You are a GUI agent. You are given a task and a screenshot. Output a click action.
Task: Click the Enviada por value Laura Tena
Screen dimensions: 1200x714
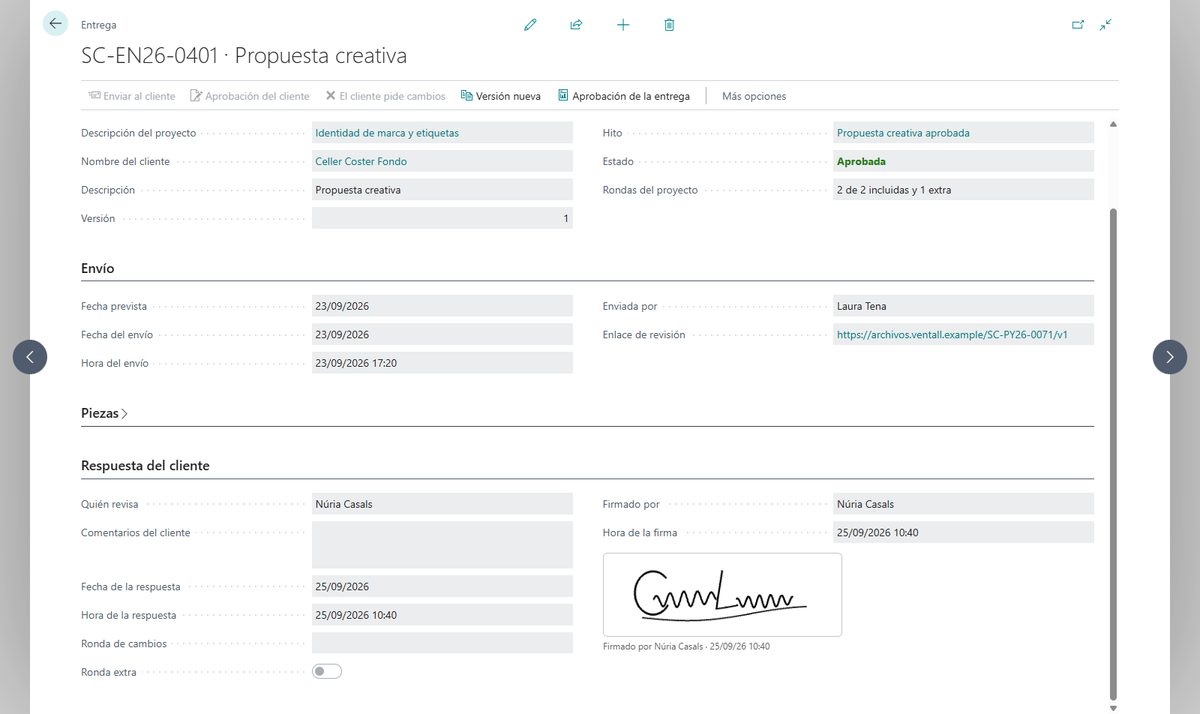(964, 306)
